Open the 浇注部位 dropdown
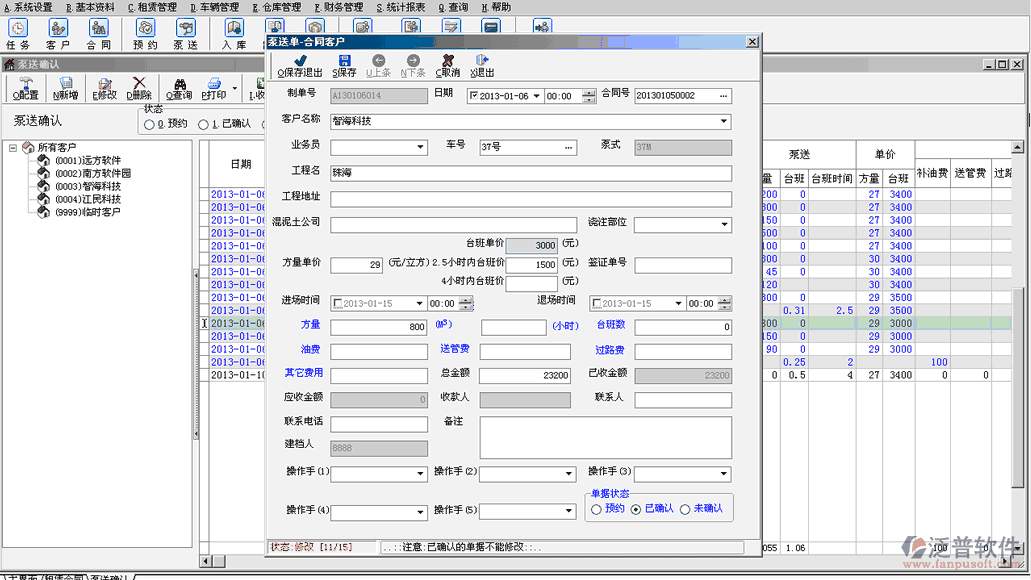This screenshot has width=1031, height=580. 724,225
